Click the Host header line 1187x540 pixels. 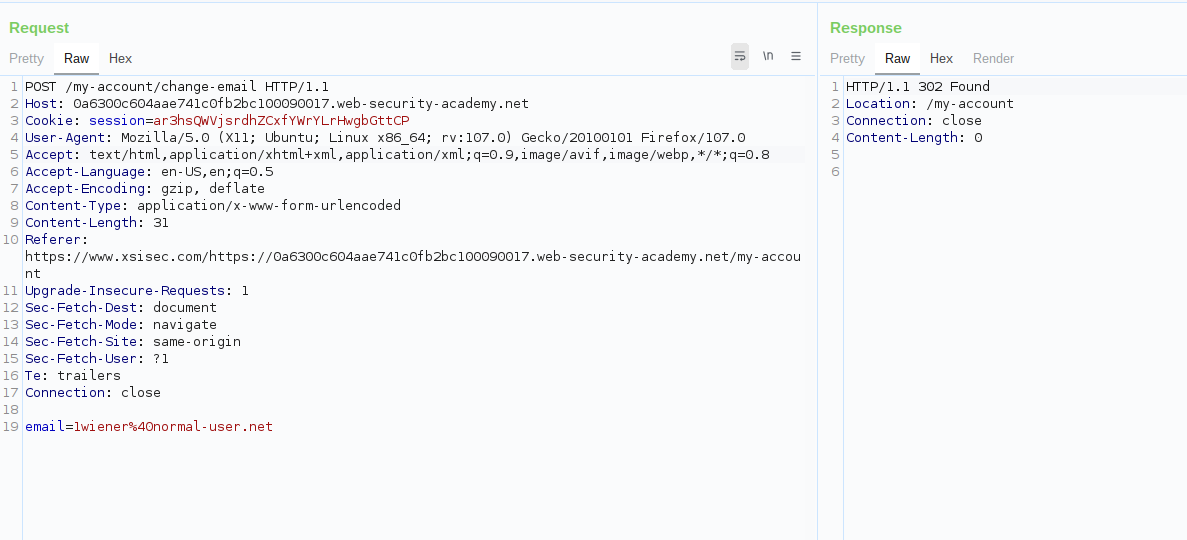(x=277, y=104)
